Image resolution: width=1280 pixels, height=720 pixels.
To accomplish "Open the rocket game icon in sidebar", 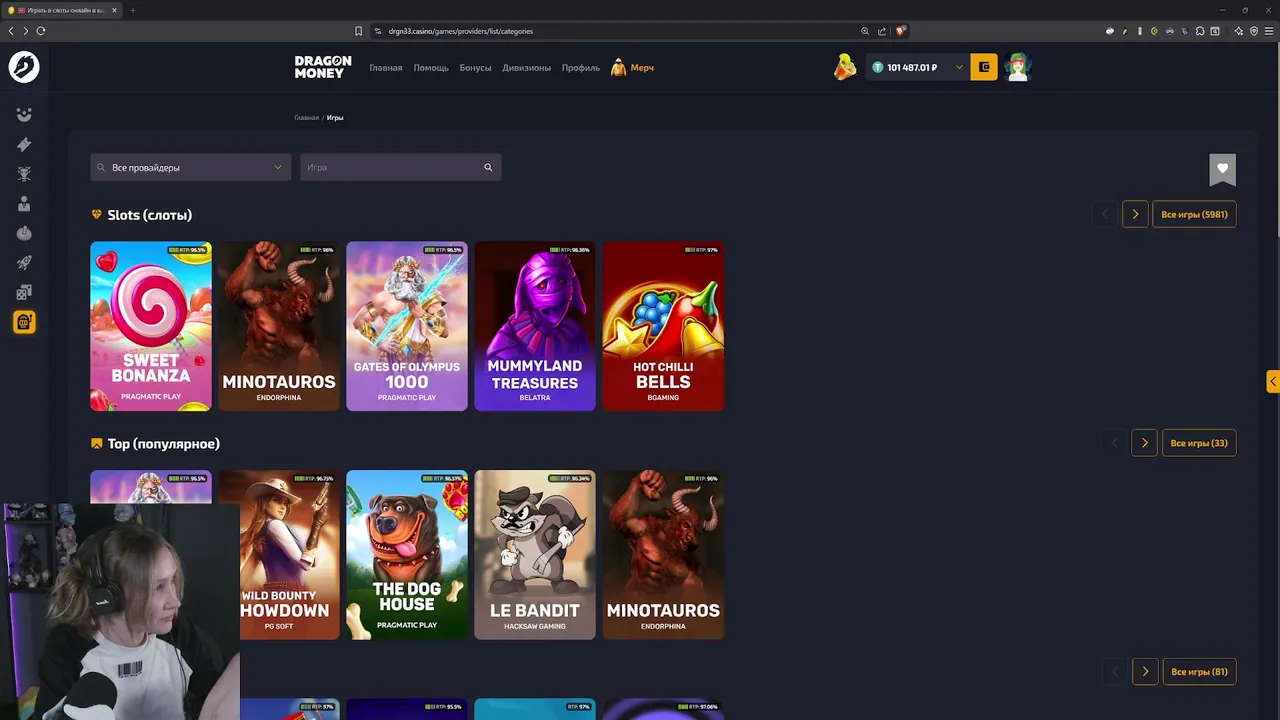I will click(x=24, y=262).
